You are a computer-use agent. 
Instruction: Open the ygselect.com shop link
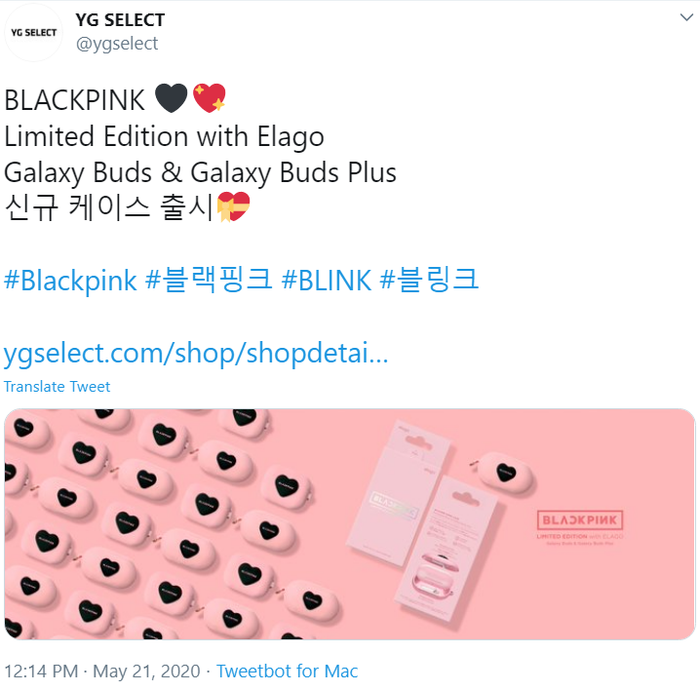pos(196,353)
